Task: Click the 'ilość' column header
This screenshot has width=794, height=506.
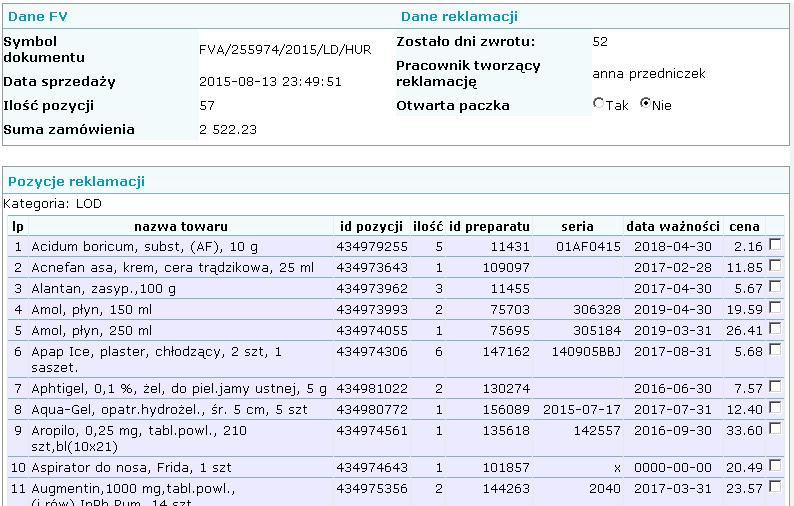Action: [428, 226]
